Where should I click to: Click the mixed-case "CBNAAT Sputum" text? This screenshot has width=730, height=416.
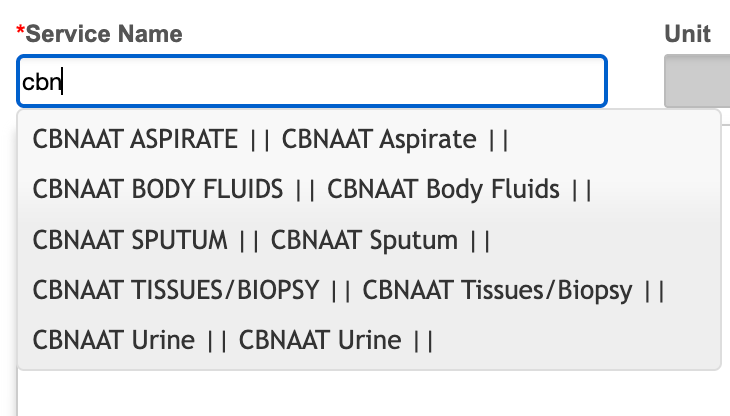[364, 240]
